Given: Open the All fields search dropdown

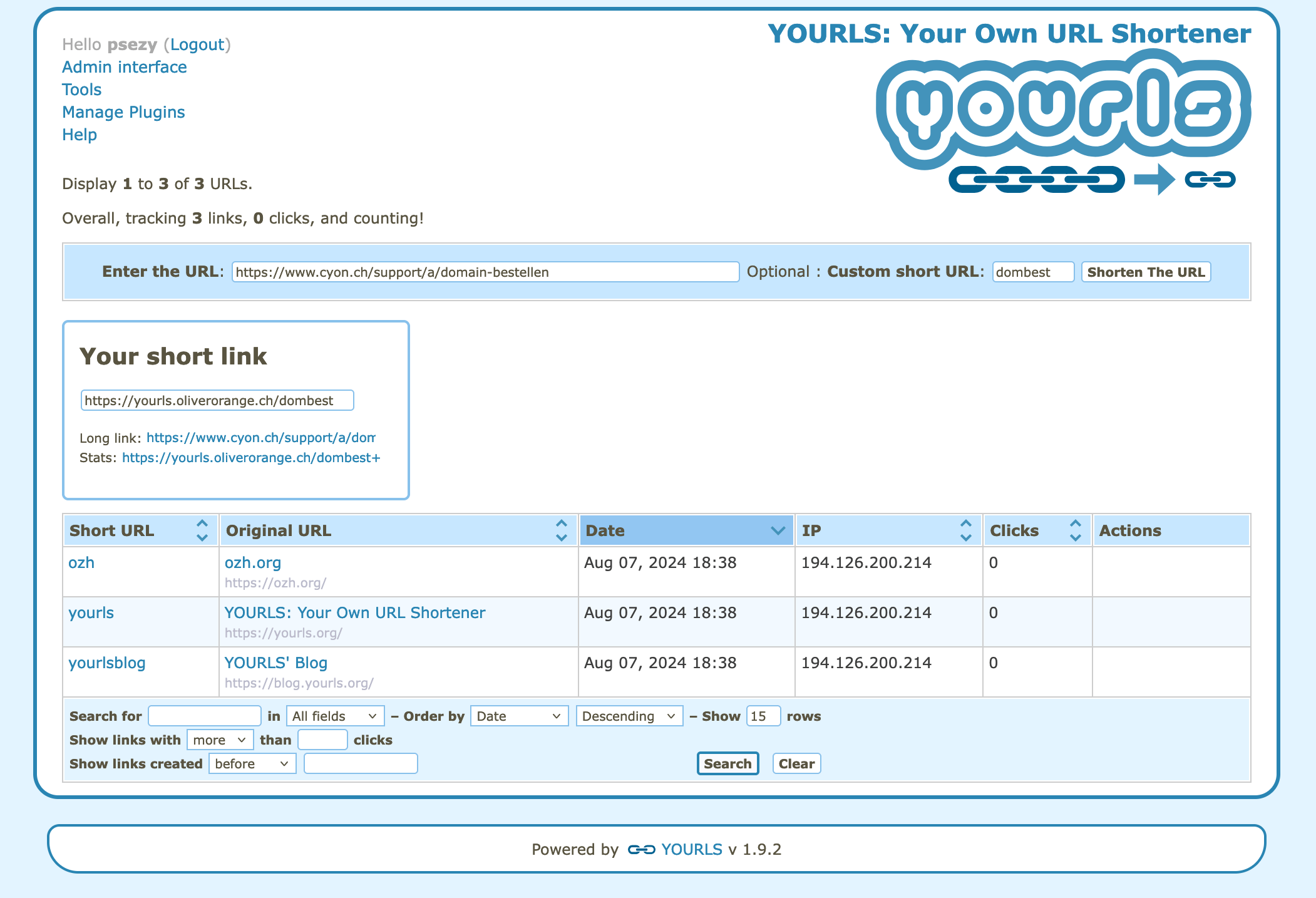Looking at the screenshot, I should point(335,716).
